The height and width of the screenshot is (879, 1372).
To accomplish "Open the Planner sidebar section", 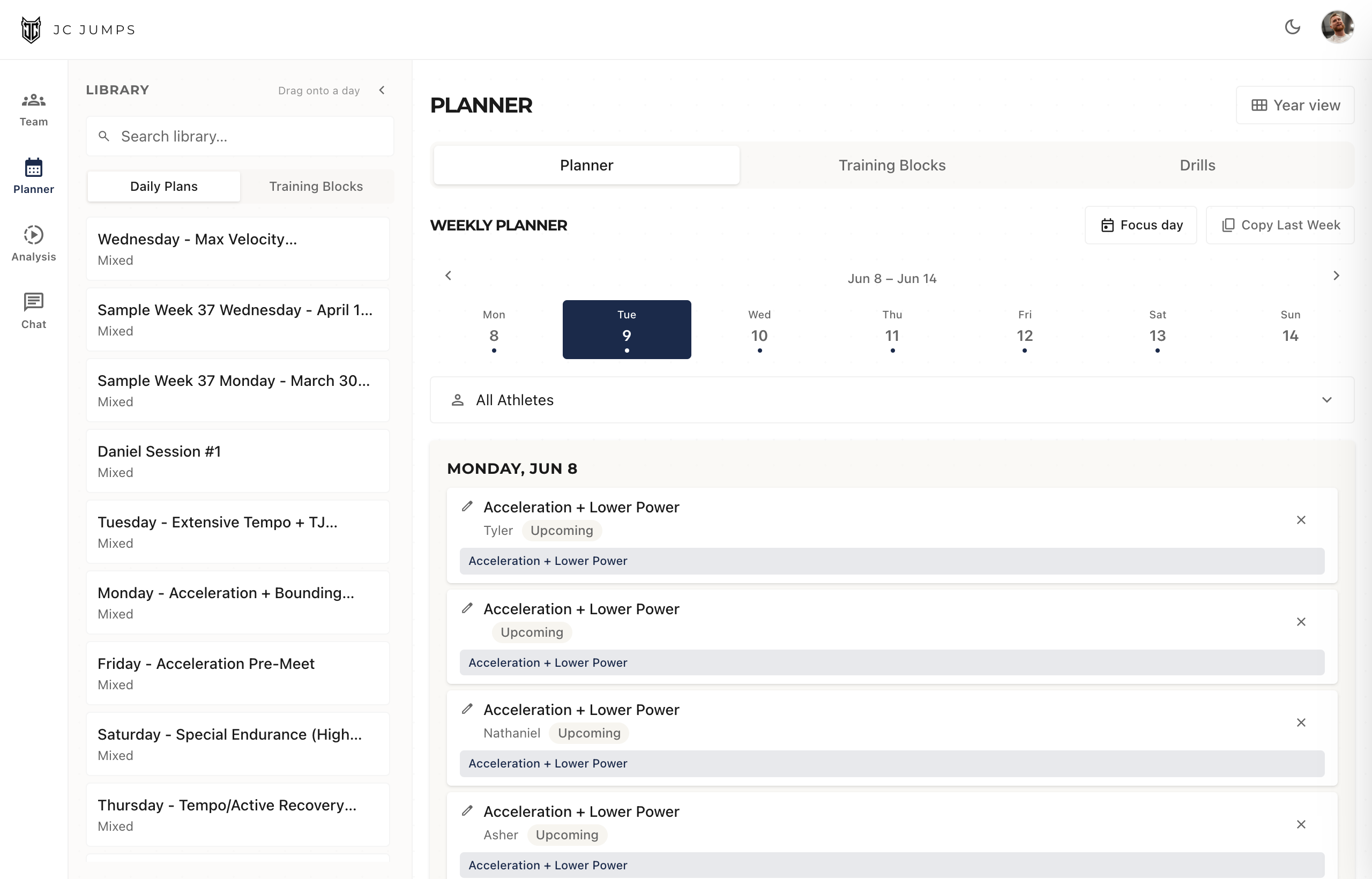I will (x=34, y=176).
